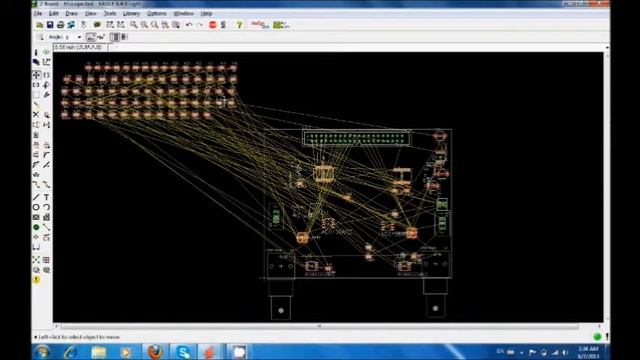The height and width of the screenshot is (360, 640).
Task: Save the board using the Save icon
Action: coord(50,25)
